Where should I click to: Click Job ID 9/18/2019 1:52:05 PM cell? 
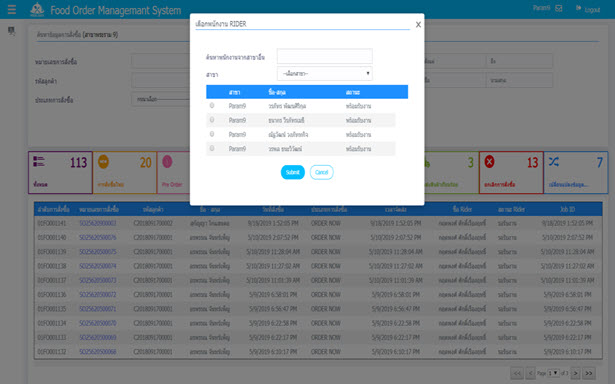click(x=567, y=223)
